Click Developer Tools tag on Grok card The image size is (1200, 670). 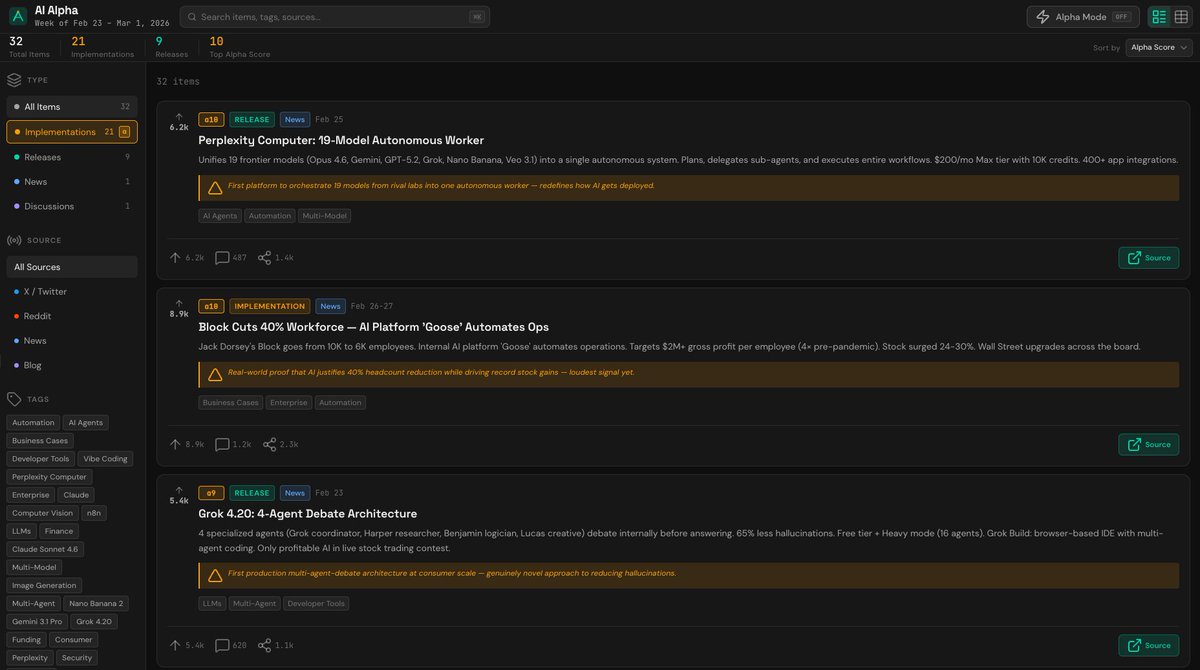pos(316,604)
